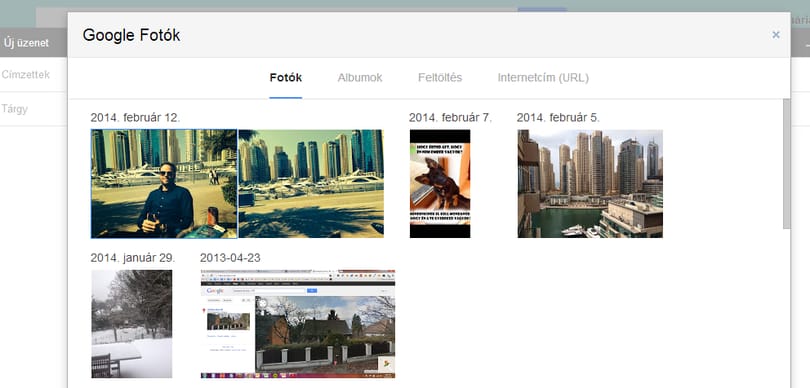Viewport: 810px width, 388px height.
Task: Select the Google Maps street view screenshot
Action: pyautogui.click(x=298, y=324)
